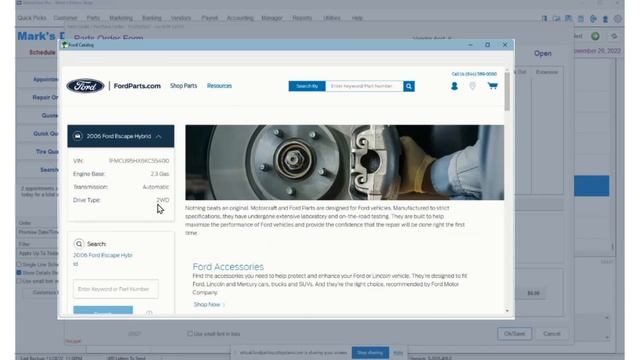Click the magnifier icon beside Search label
640x360 pixels.
[x=79, y=244]
